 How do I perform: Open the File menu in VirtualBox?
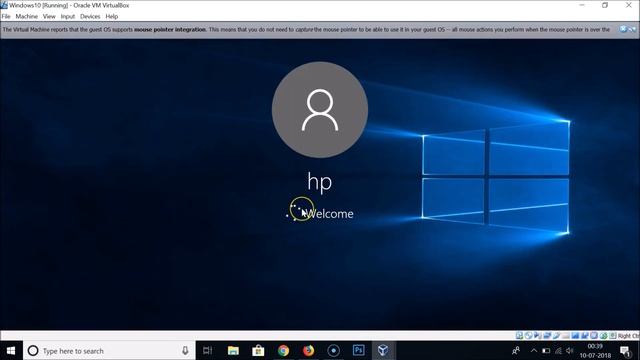pyautogui.click(x=6, y=16)
